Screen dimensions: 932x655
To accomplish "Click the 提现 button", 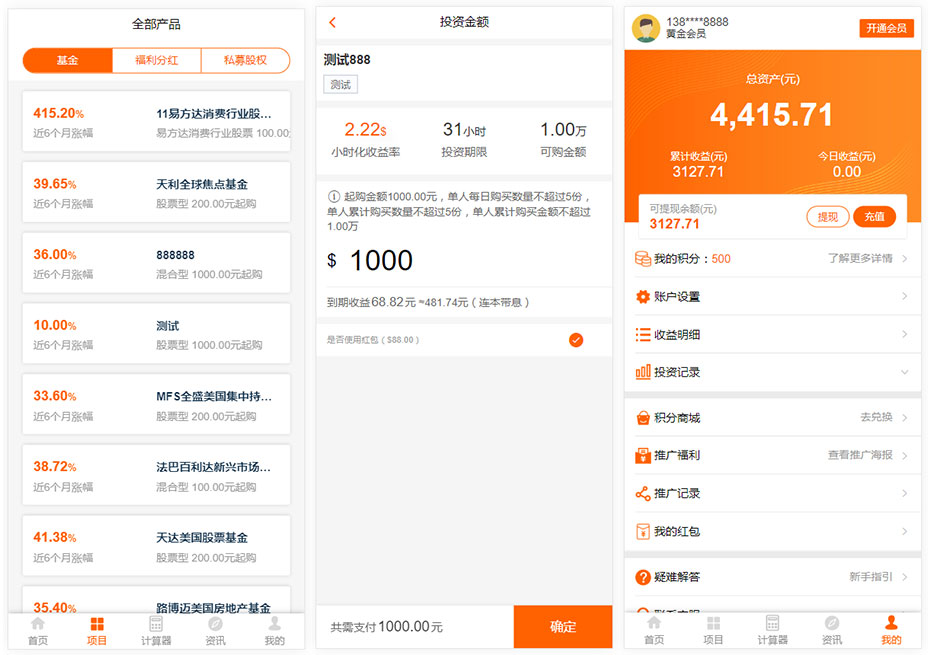I will [x=828, y=217].
